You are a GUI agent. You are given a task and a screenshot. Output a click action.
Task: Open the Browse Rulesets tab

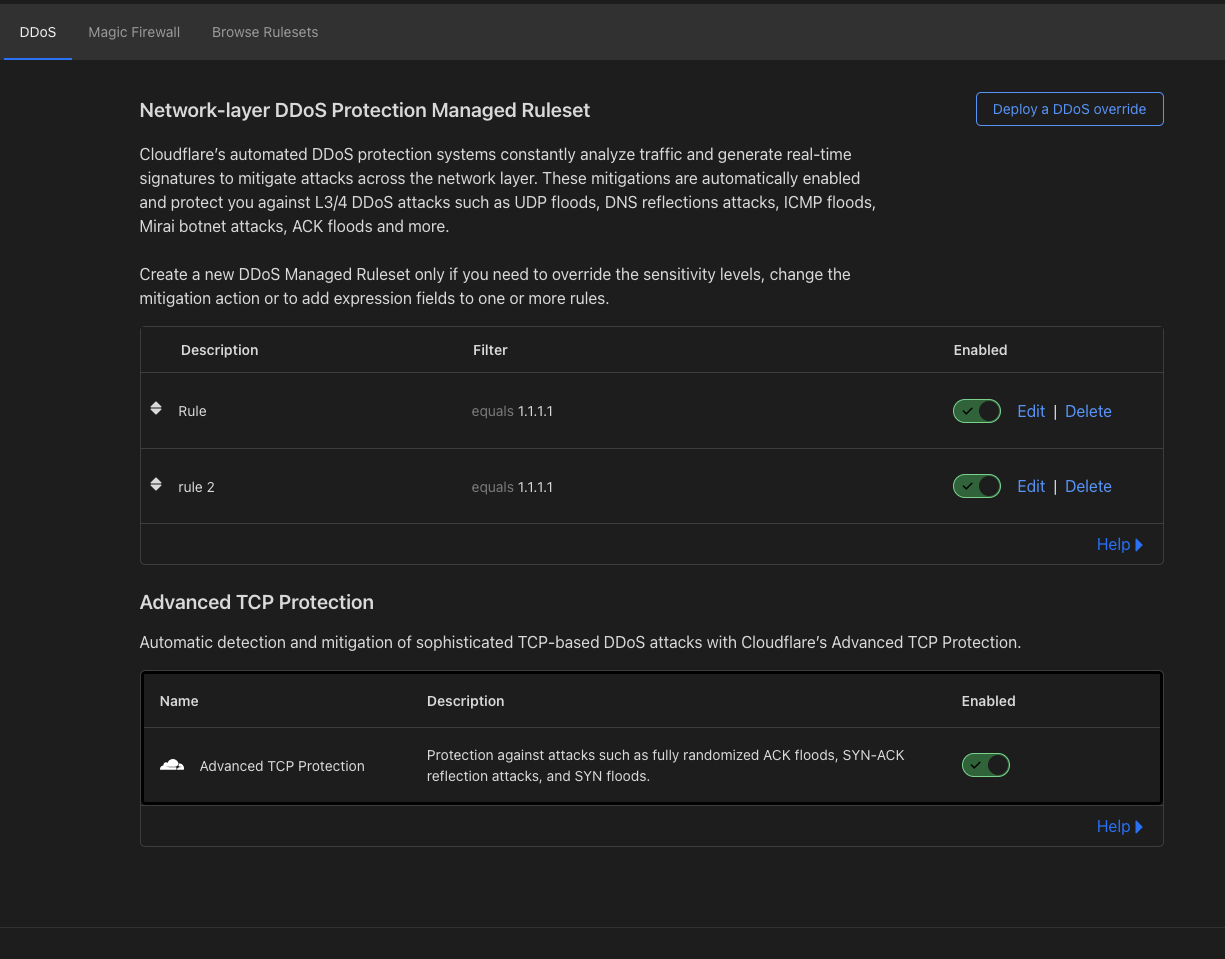[x=265, y=32]
